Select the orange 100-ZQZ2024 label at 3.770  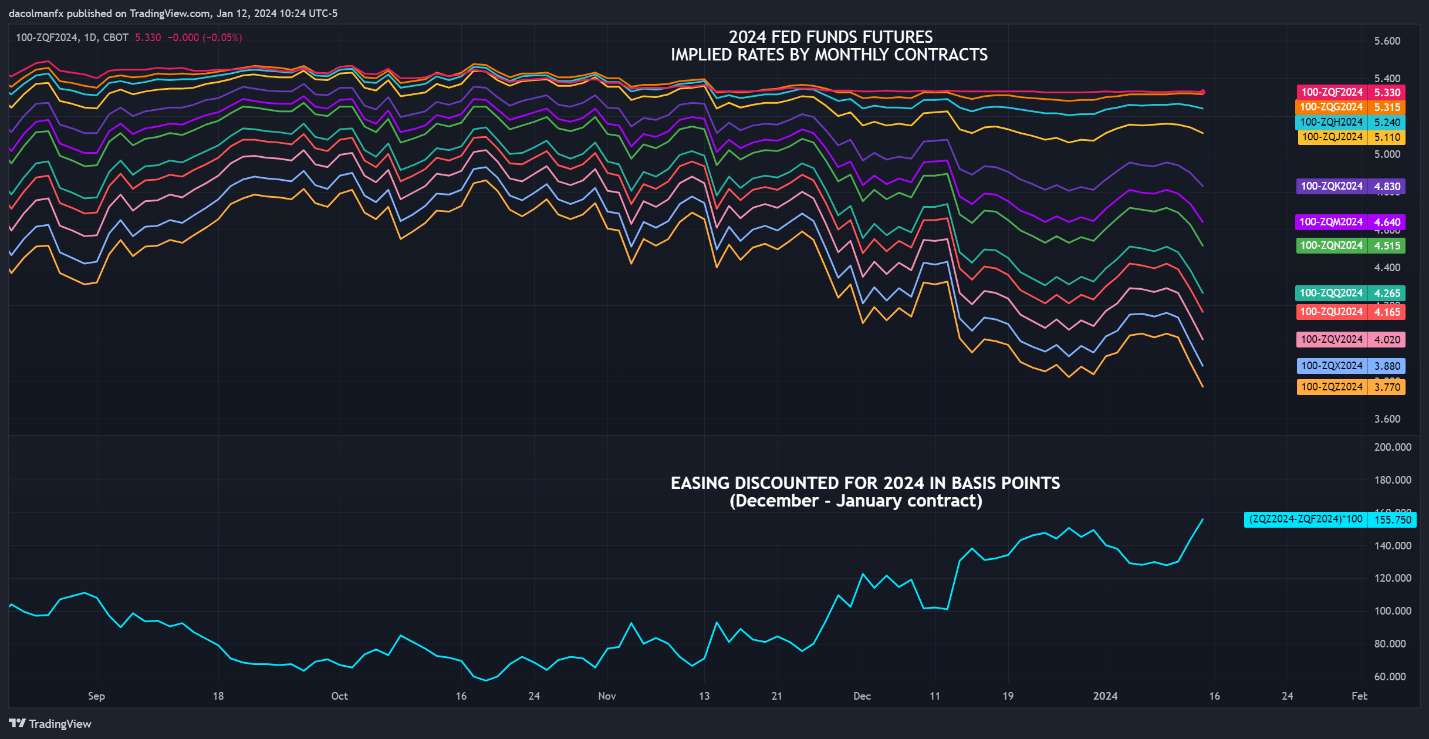(x=1351, y=387)
